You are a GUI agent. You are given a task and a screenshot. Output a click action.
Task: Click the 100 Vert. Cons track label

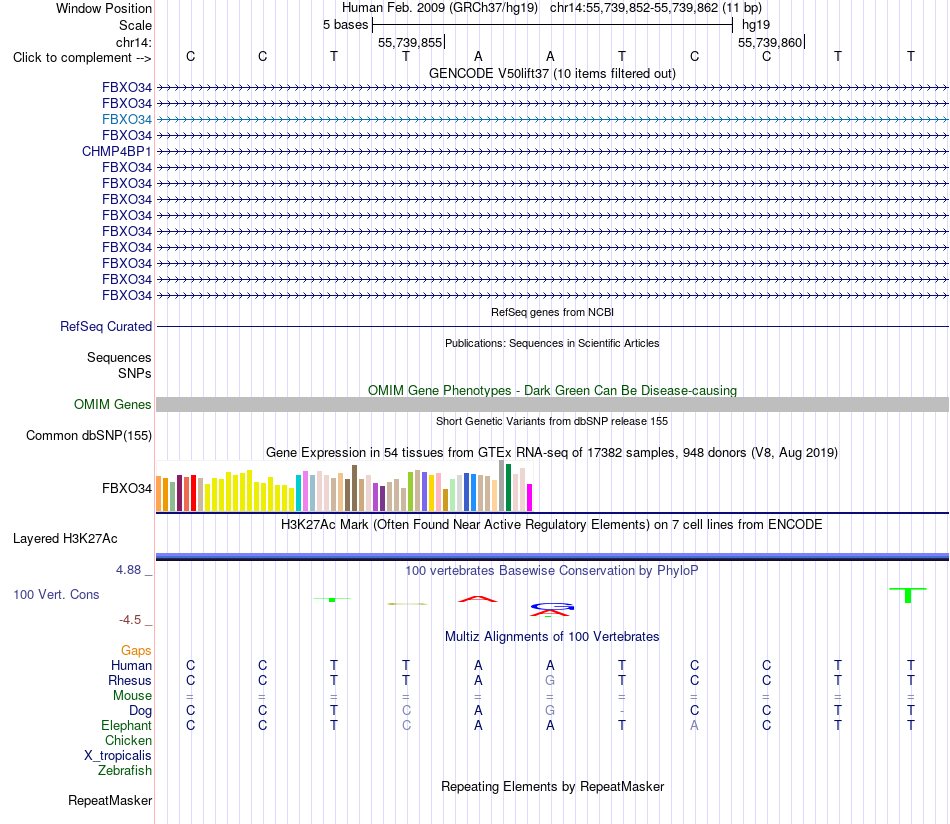[56, 595]
